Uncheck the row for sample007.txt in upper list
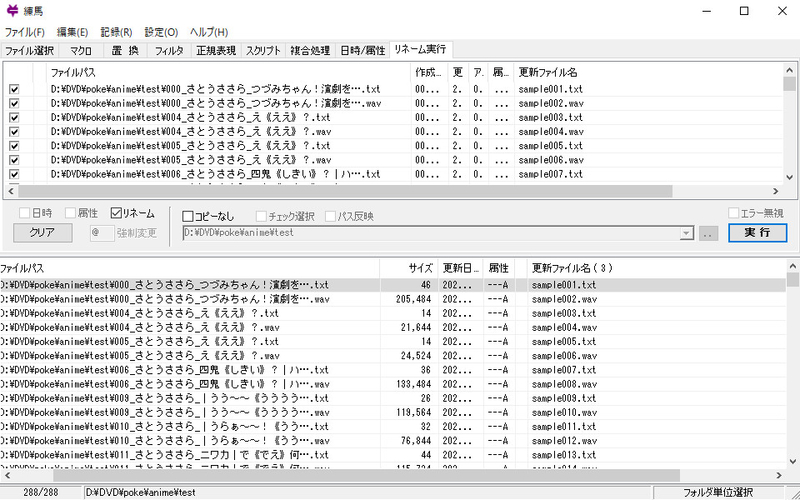 click(14, 174)
